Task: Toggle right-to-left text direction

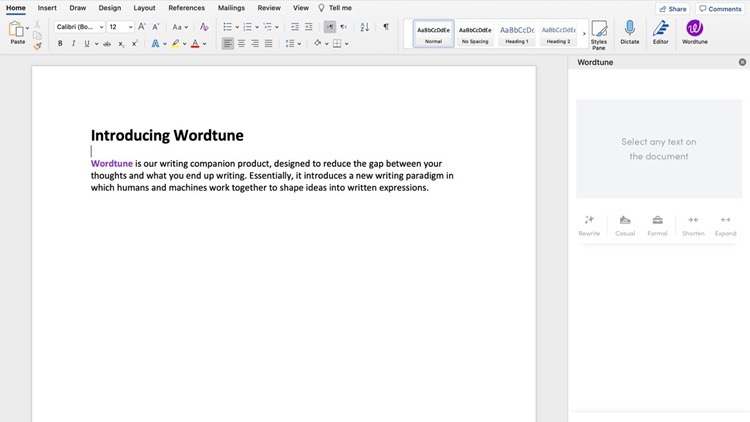Action: [343, 27]
